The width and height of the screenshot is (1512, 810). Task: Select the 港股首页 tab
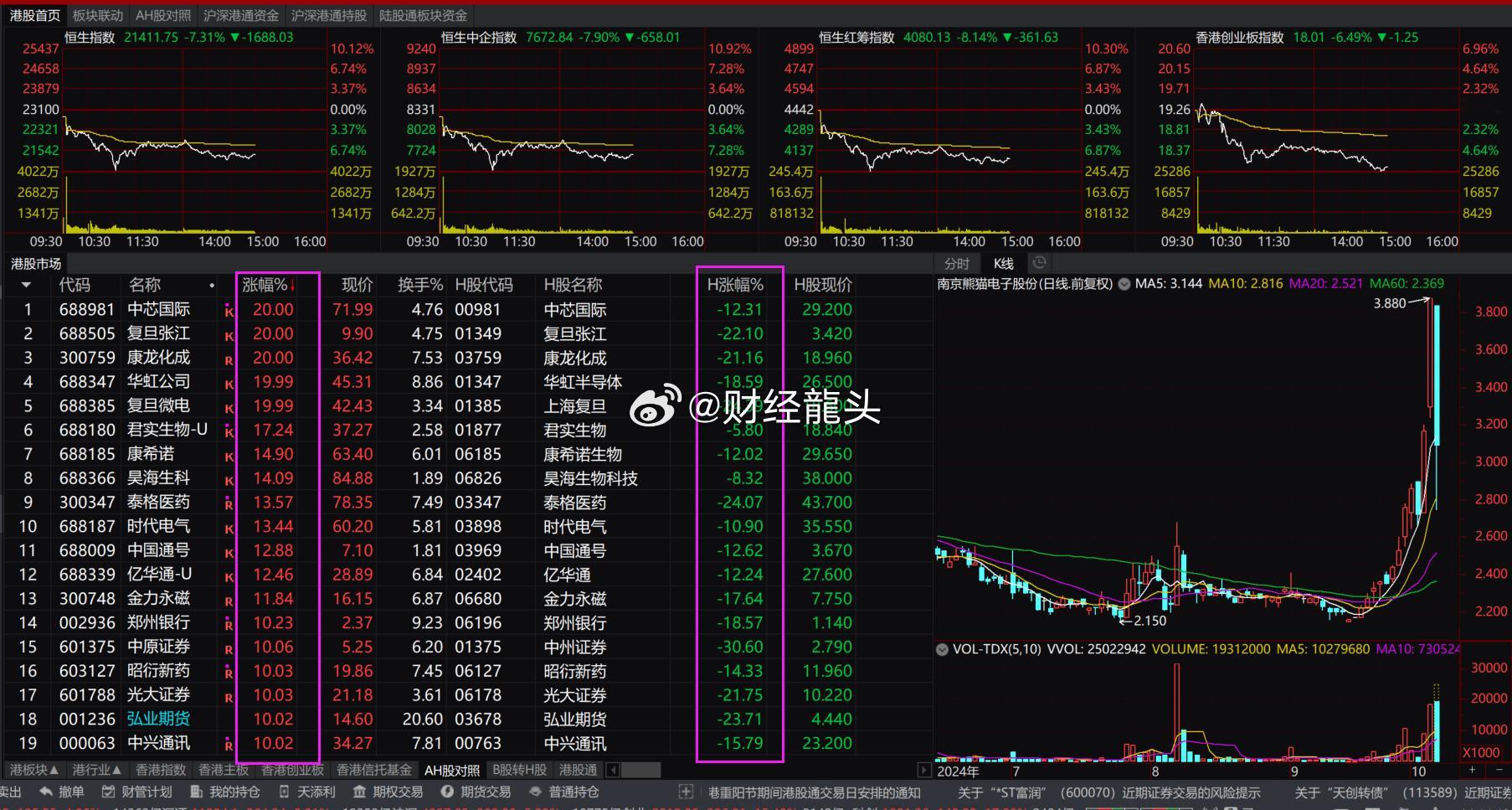point(35,15)
